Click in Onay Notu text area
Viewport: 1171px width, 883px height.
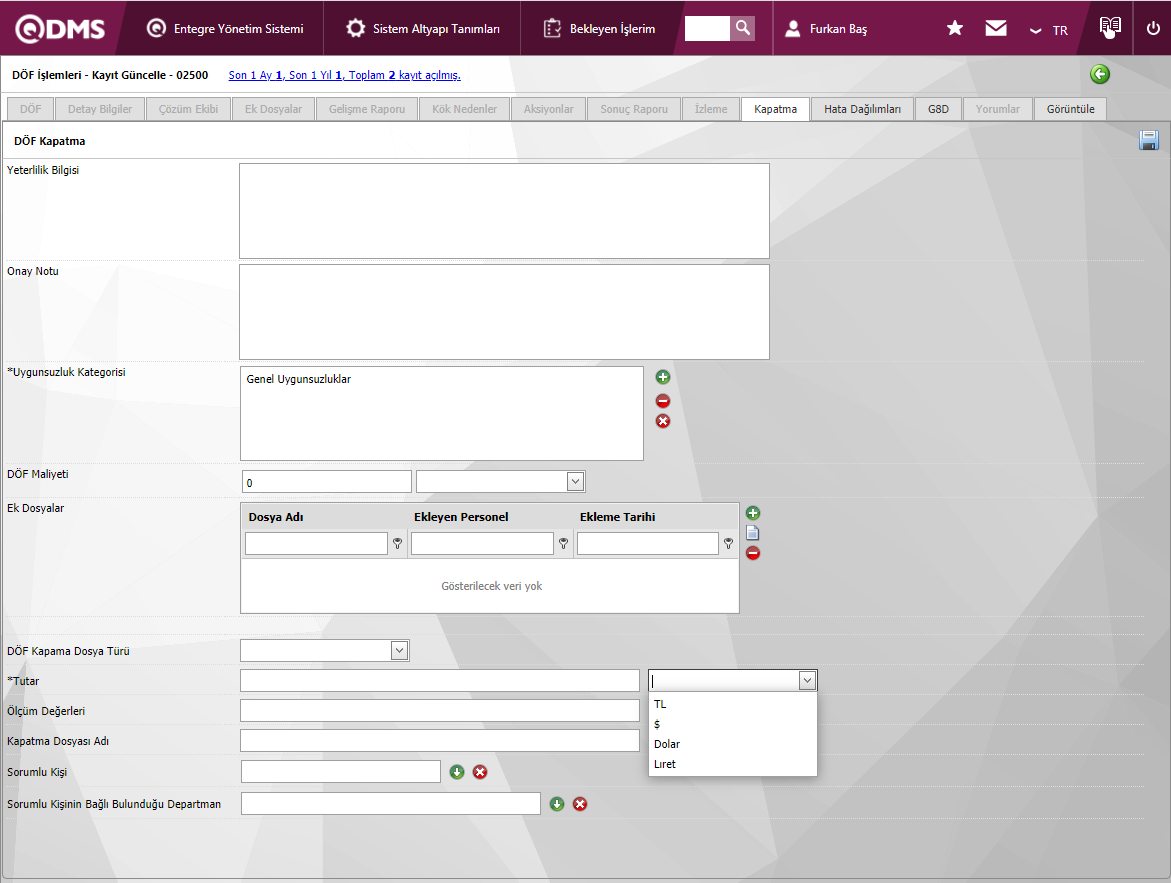click(x=504, y=312)
